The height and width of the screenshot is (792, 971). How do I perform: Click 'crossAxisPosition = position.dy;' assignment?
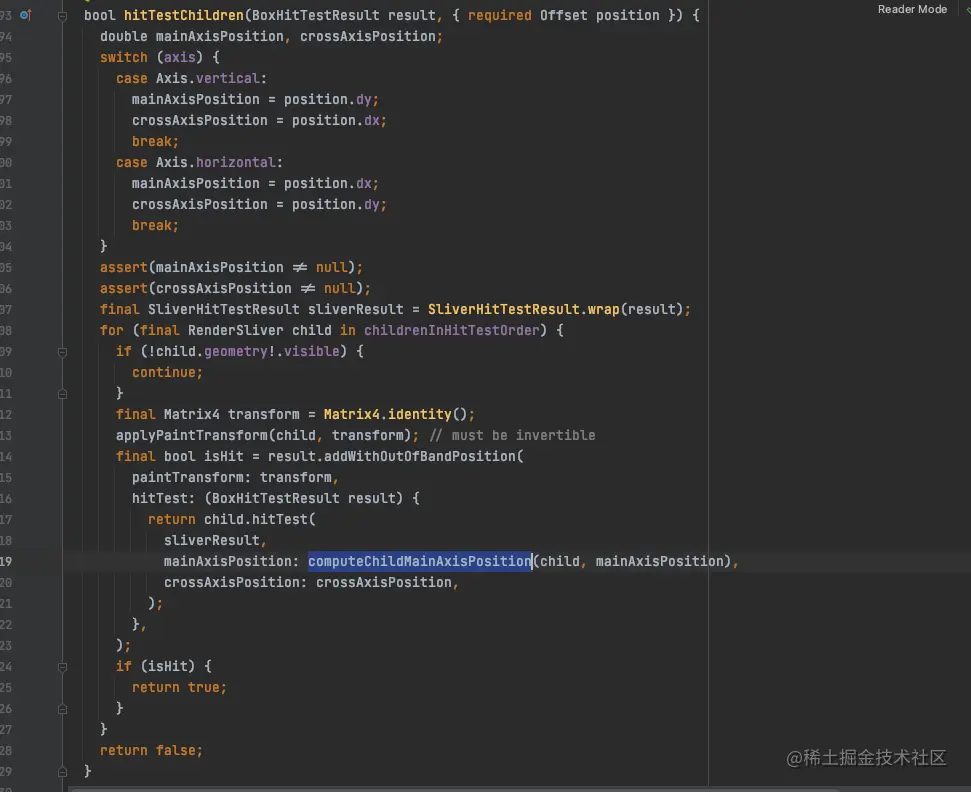[x=259, y=205]
